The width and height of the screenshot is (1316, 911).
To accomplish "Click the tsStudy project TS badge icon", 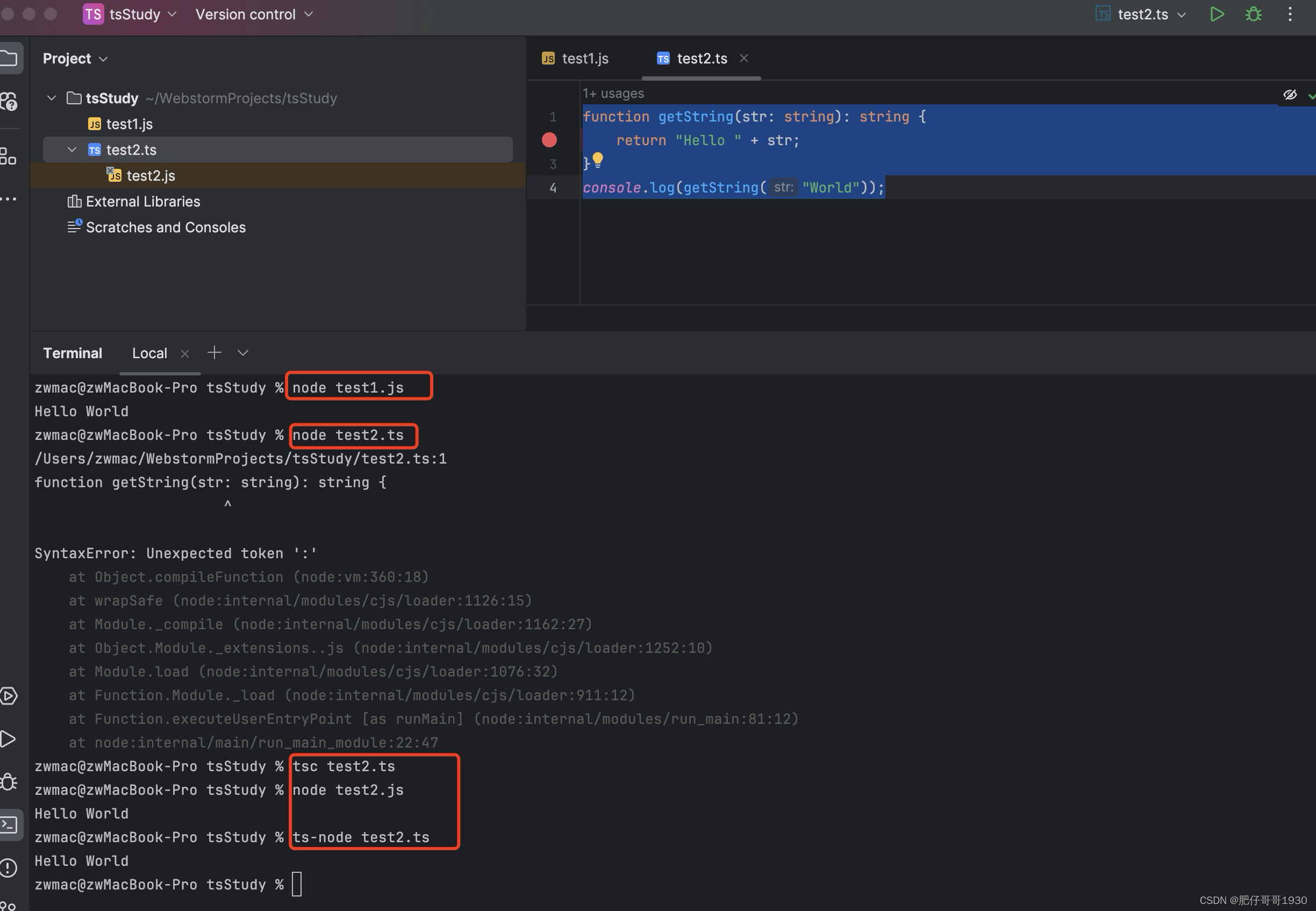I will coord(93,15).
